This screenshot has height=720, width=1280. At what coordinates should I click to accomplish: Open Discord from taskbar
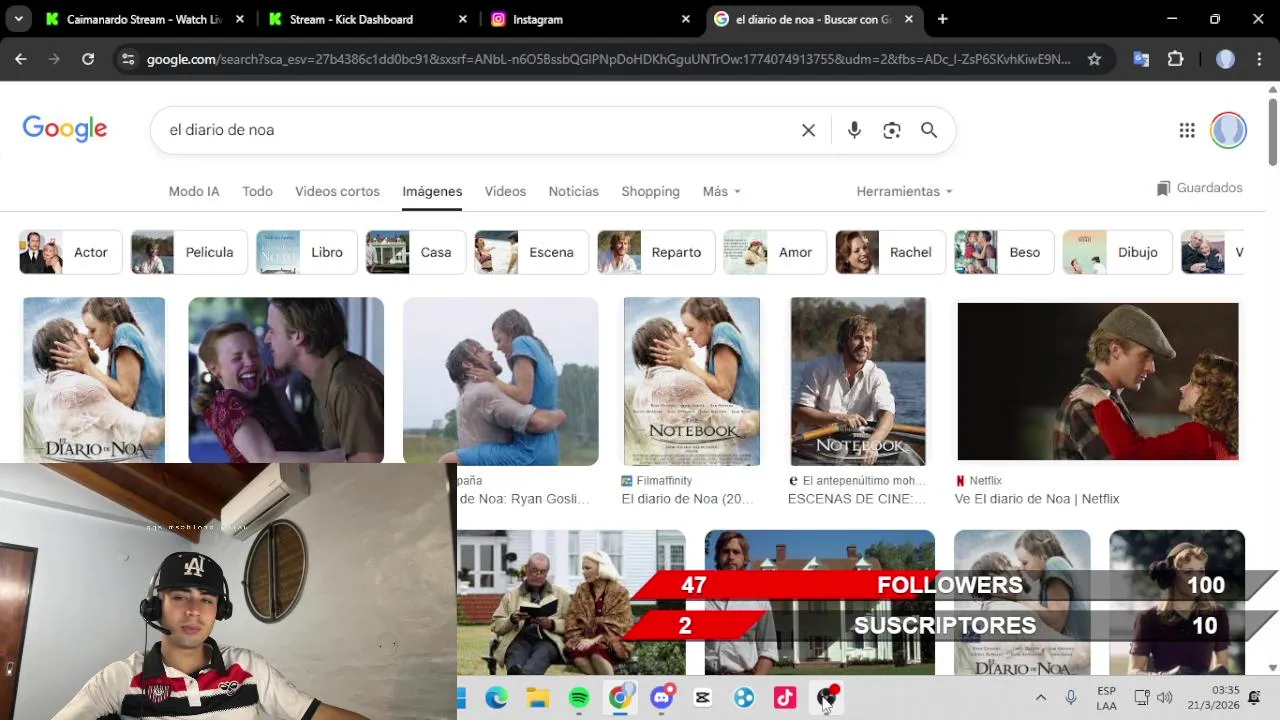[661, 698]
